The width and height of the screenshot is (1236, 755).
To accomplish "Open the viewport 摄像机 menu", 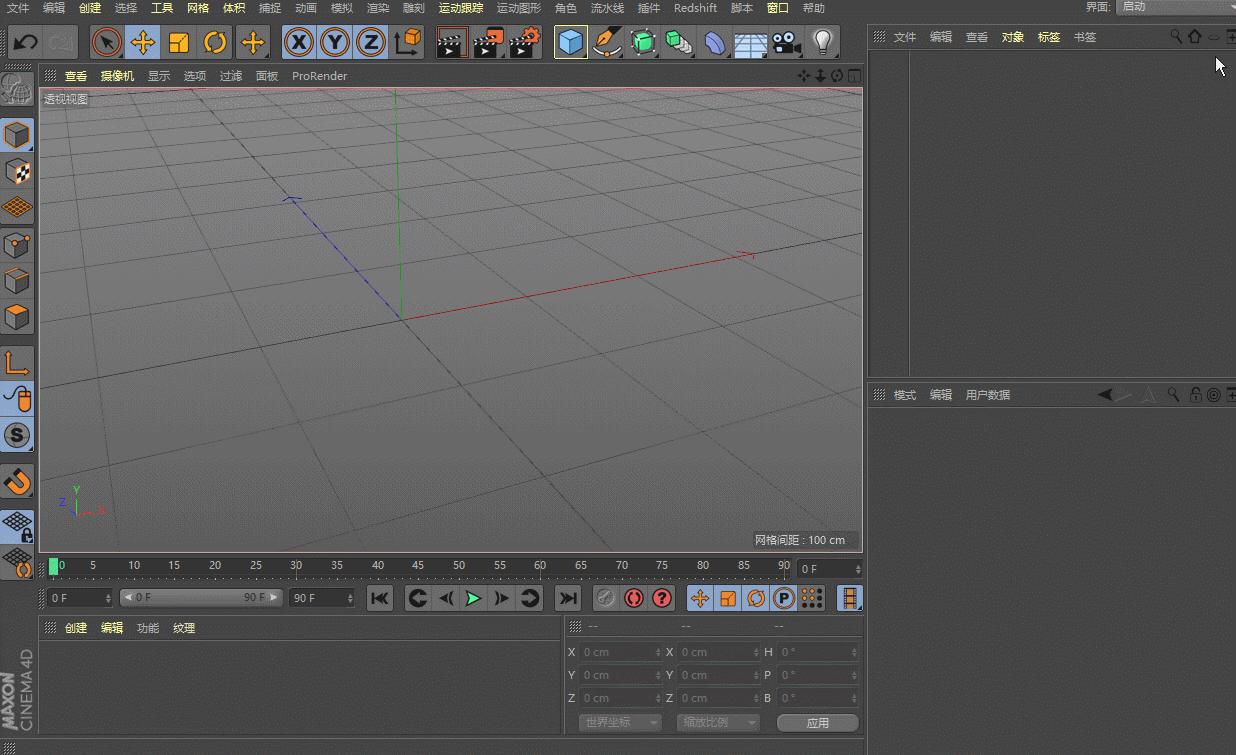I will (117, 76).
